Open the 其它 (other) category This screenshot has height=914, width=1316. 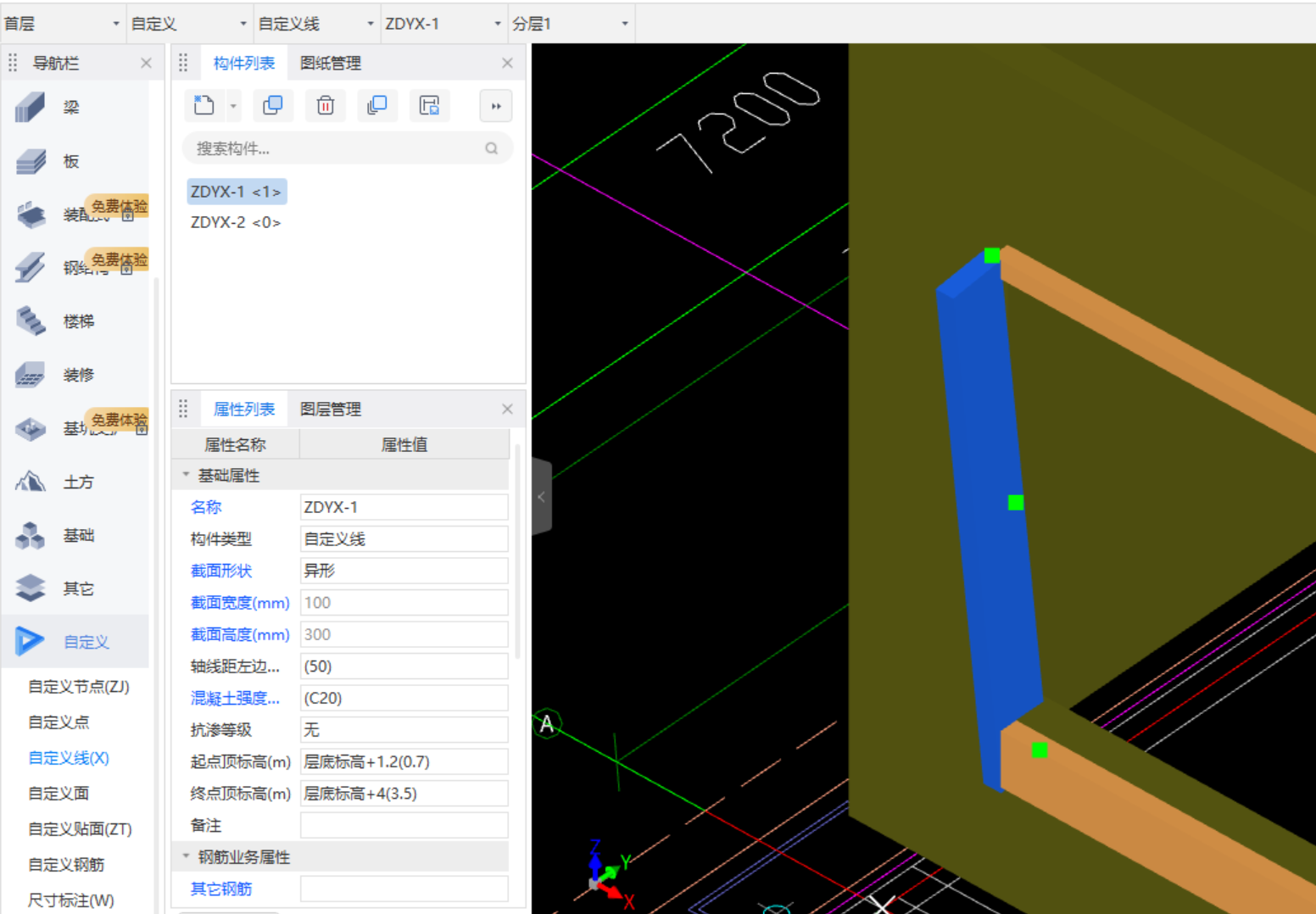point(31,588)
